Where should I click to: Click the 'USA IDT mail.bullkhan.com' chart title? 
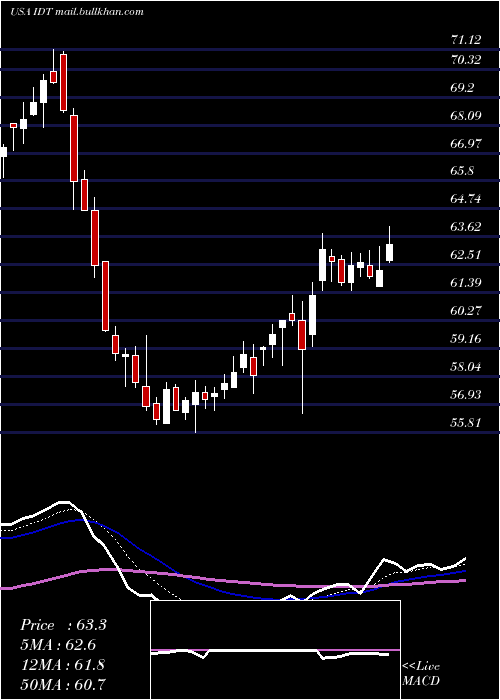click(77, 12)
